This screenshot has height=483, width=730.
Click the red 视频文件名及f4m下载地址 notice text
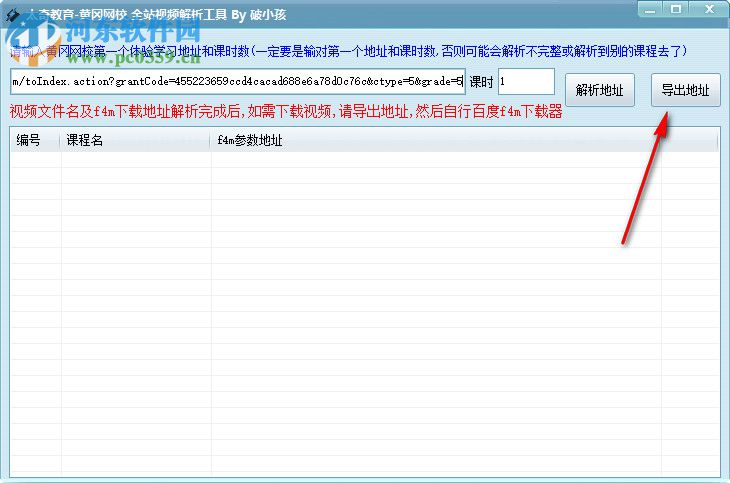pyautogui.click(x=286, y=112)
